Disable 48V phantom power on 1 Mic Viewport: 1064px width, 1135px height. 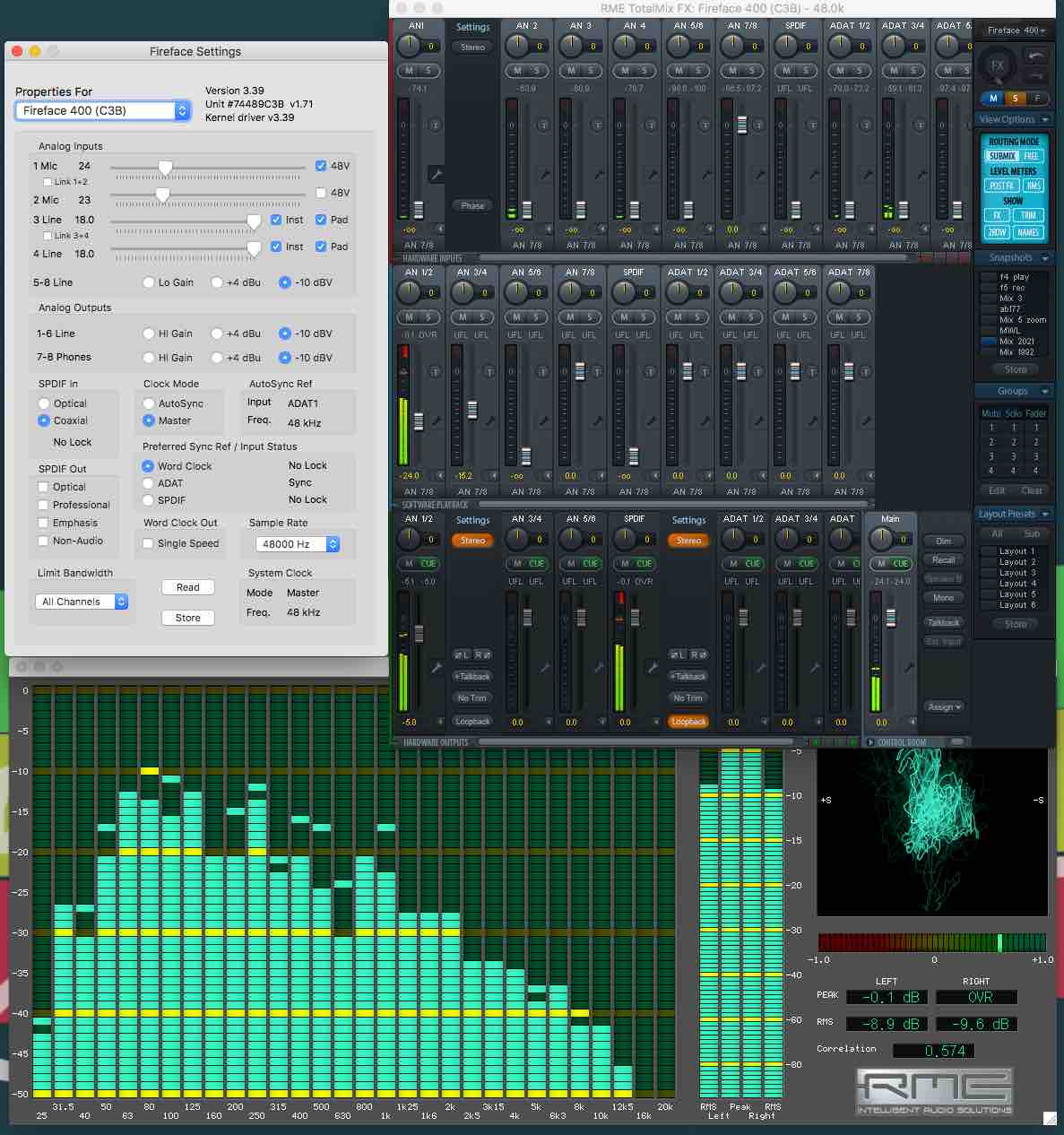[321, 166]
